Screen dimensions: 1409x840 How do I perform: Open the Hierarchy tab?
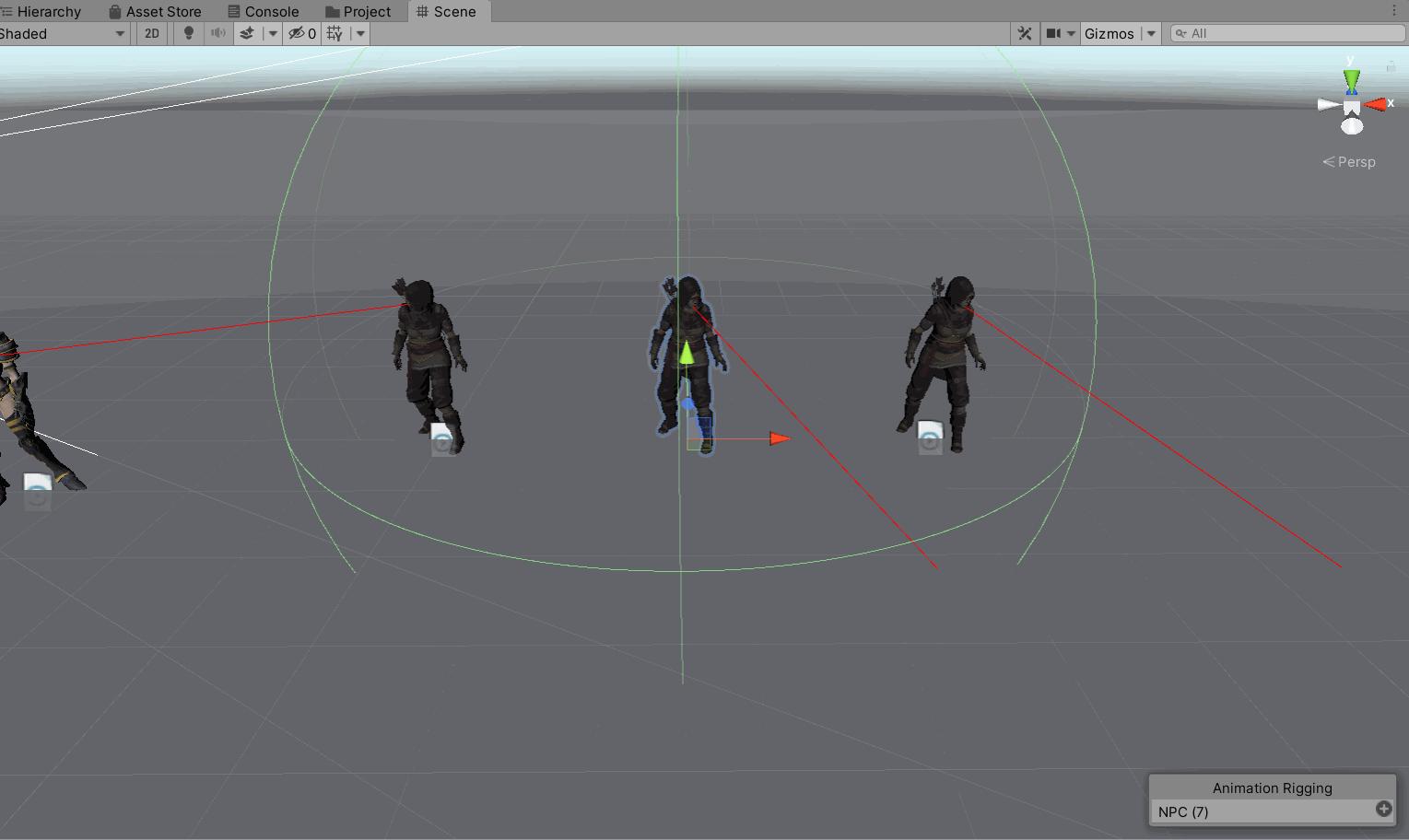[41, 11]
